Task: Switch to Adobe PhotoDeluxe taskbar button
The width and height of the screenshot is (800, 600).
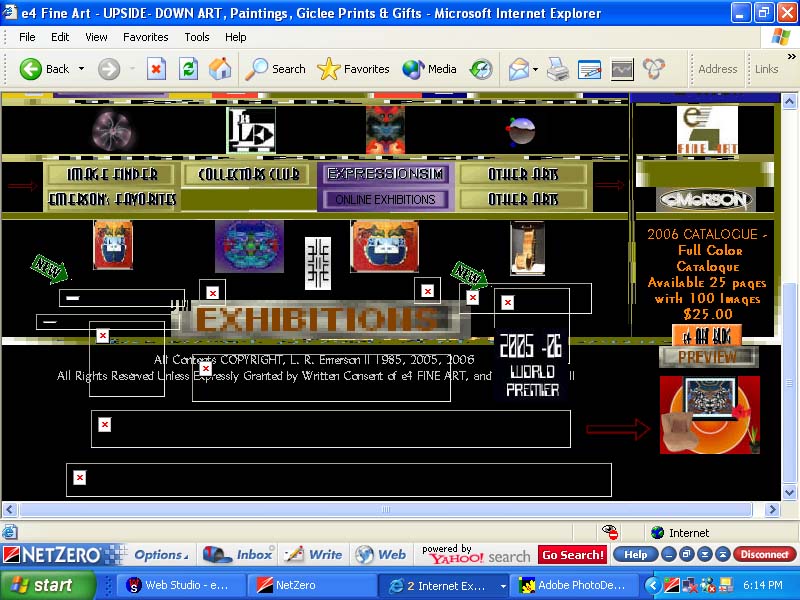Action: coord(575,585)
